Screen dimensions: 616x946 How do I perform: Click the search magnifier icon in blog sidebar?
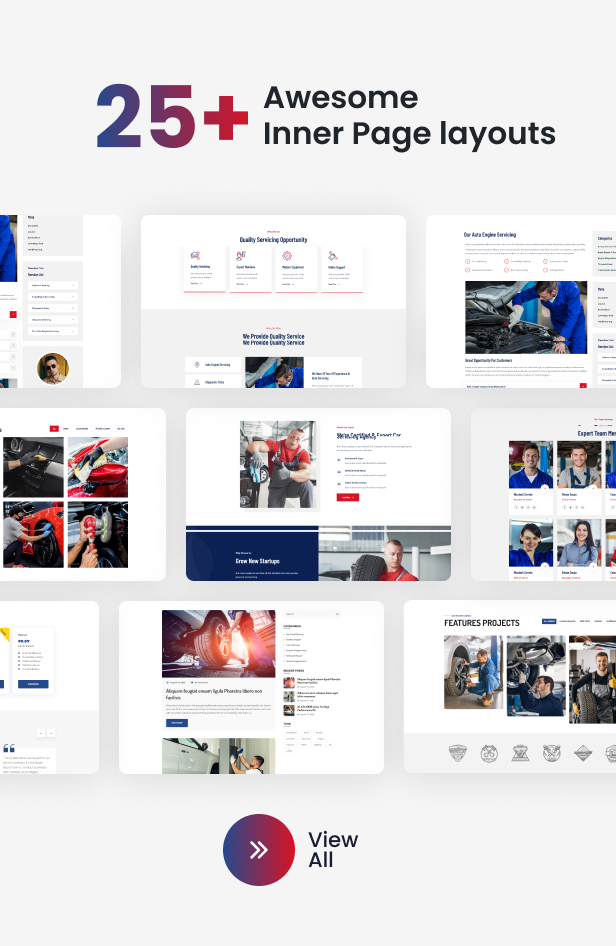pyautogui.click(x=337, y=614)
